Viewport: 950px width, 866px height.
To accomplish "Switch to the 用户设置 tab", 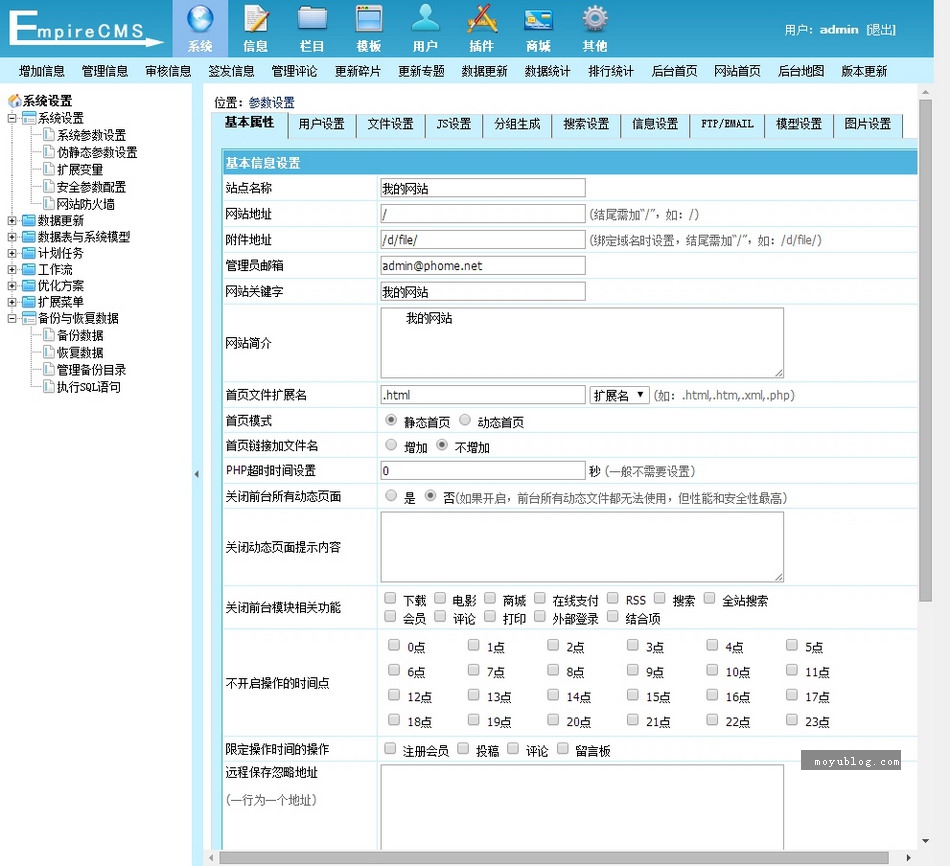I will coord(321,124).
